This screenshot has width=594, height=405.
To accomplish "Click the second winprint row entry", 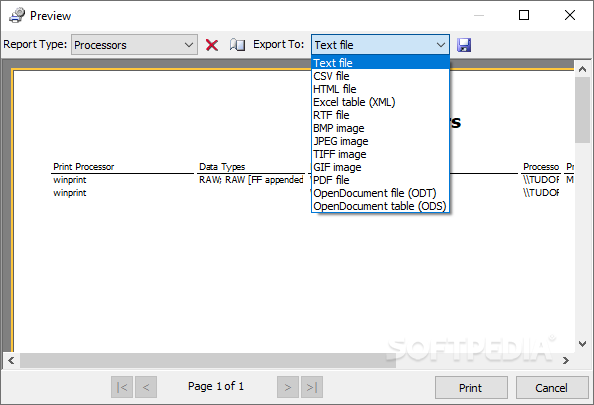I will point(70,193).
